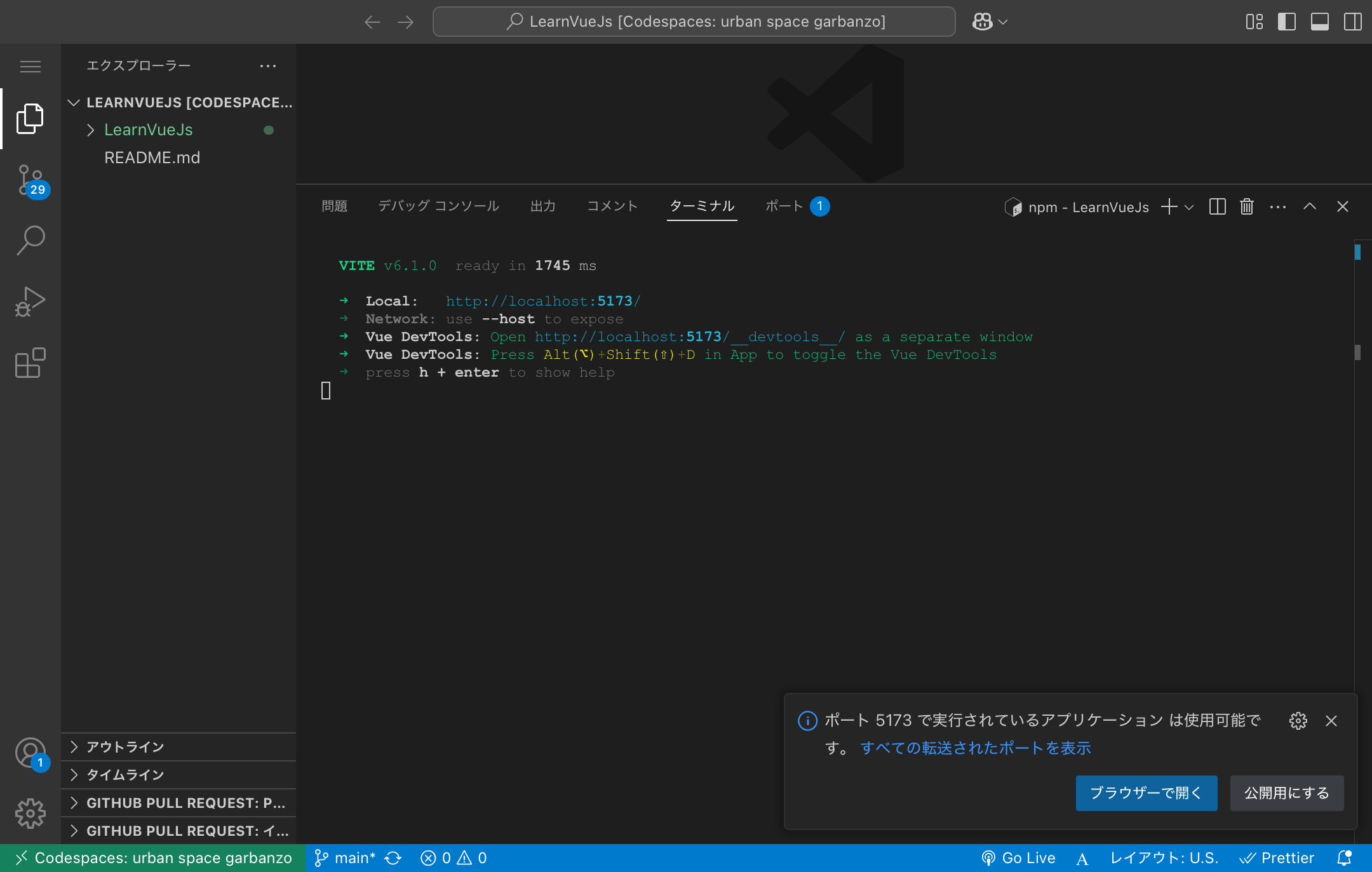This screenshot has width=1372, height=872.
Task: Open the Manage gear in the activity bar
Action: pyautogui.click(x=30, y=813)
